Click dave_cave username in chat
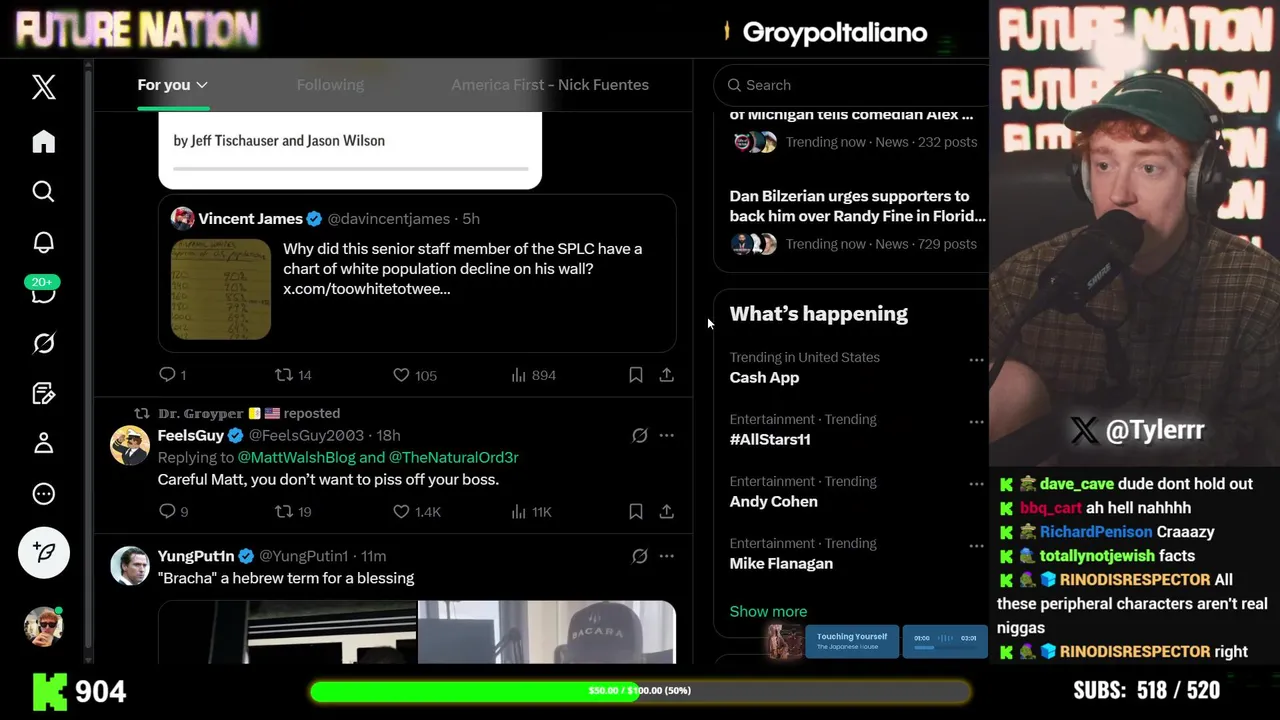 tap(1076, 484)
